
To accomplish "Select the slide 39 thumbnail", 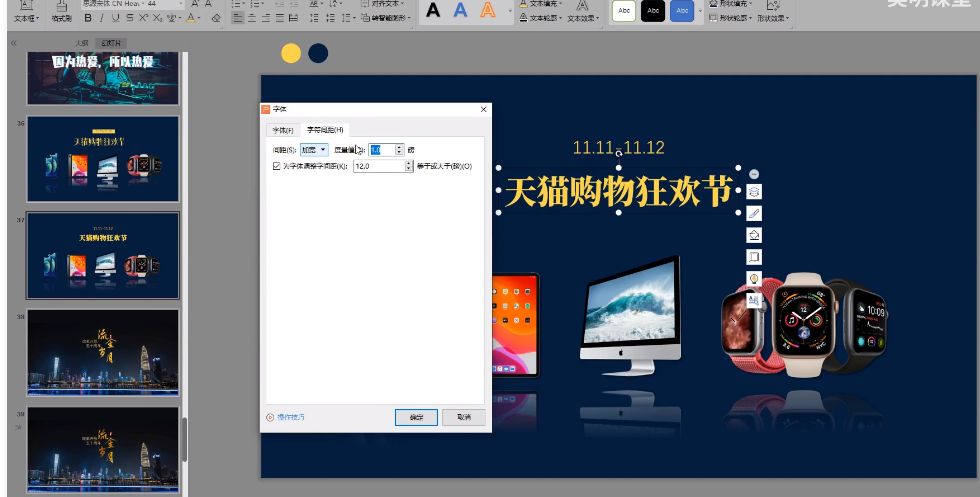I will click(103, 450).
